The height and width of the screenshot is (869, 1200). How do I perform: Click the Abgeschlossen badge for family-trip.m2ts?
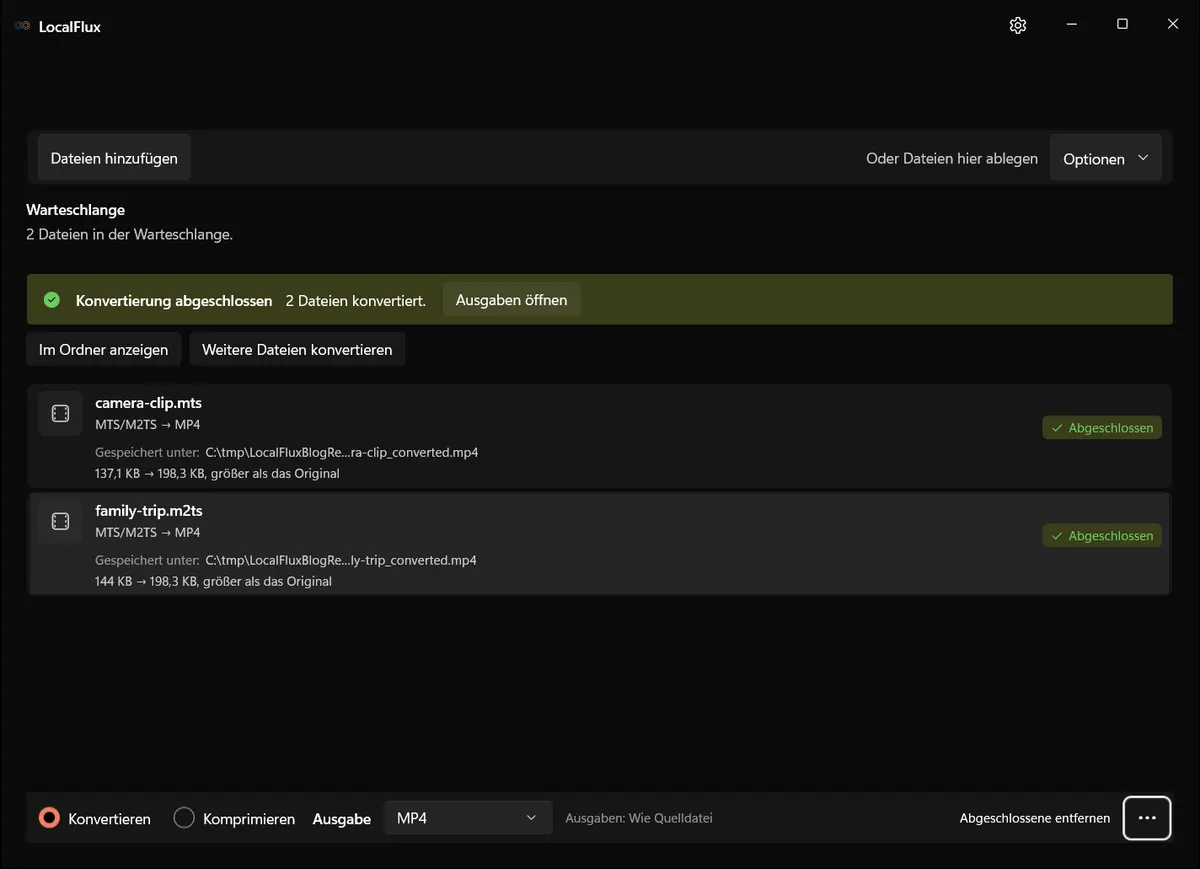coord(1102,536)
